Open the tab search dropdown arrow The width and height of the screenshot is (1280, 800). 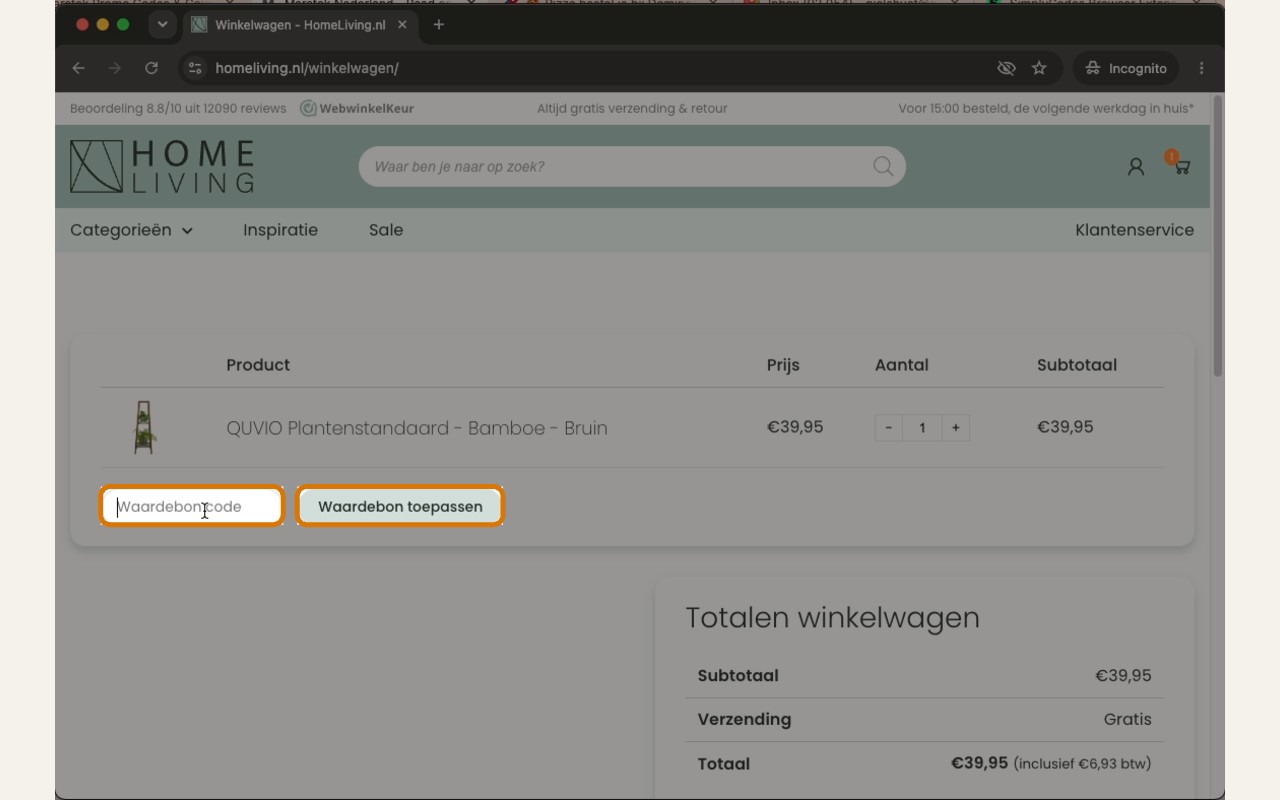tap(162, 24)
